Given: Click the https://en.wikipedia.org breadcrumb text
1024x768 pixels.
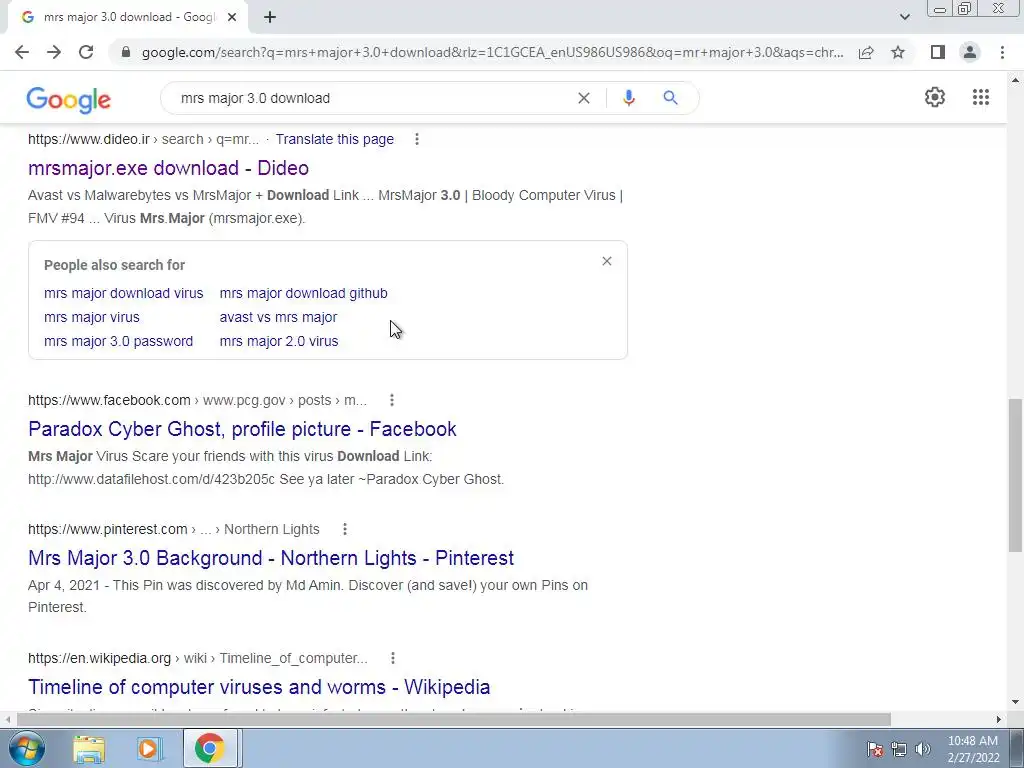Looking at the screenshot, I should [x=99, y=658].
